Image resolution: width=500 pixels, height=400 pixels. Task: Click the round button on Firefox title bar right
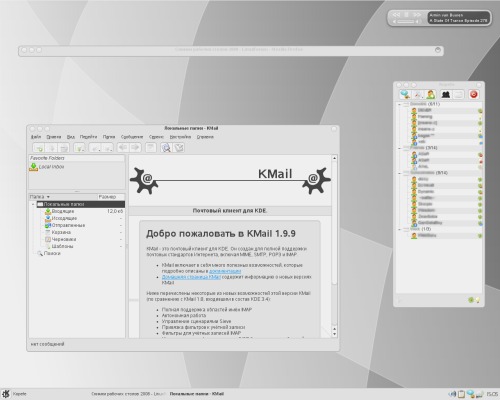(x=438, y=50)
